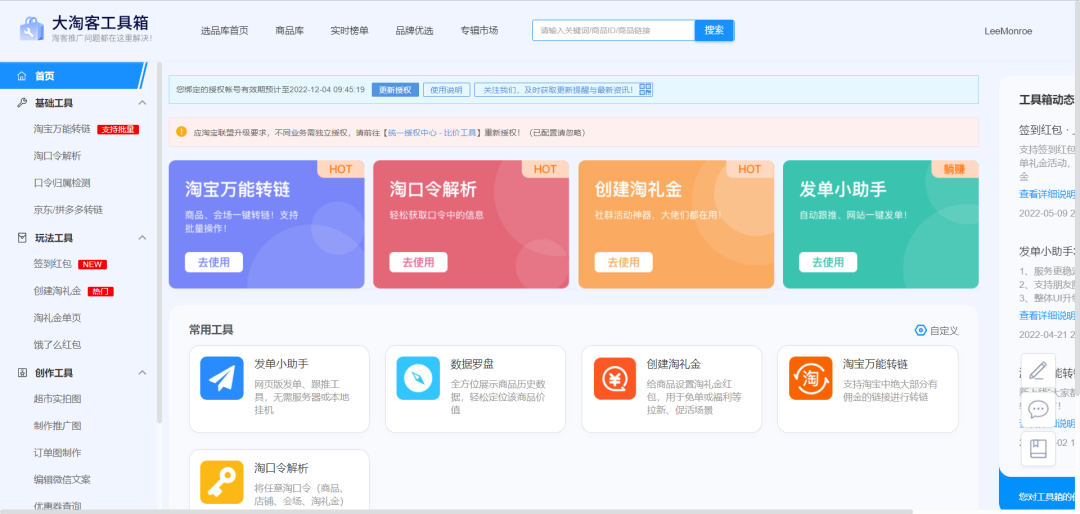Open 编辑微信文案 in sidebar
Screen dimensions: 1080x514
pyautogui.click(x=62, y=480)
